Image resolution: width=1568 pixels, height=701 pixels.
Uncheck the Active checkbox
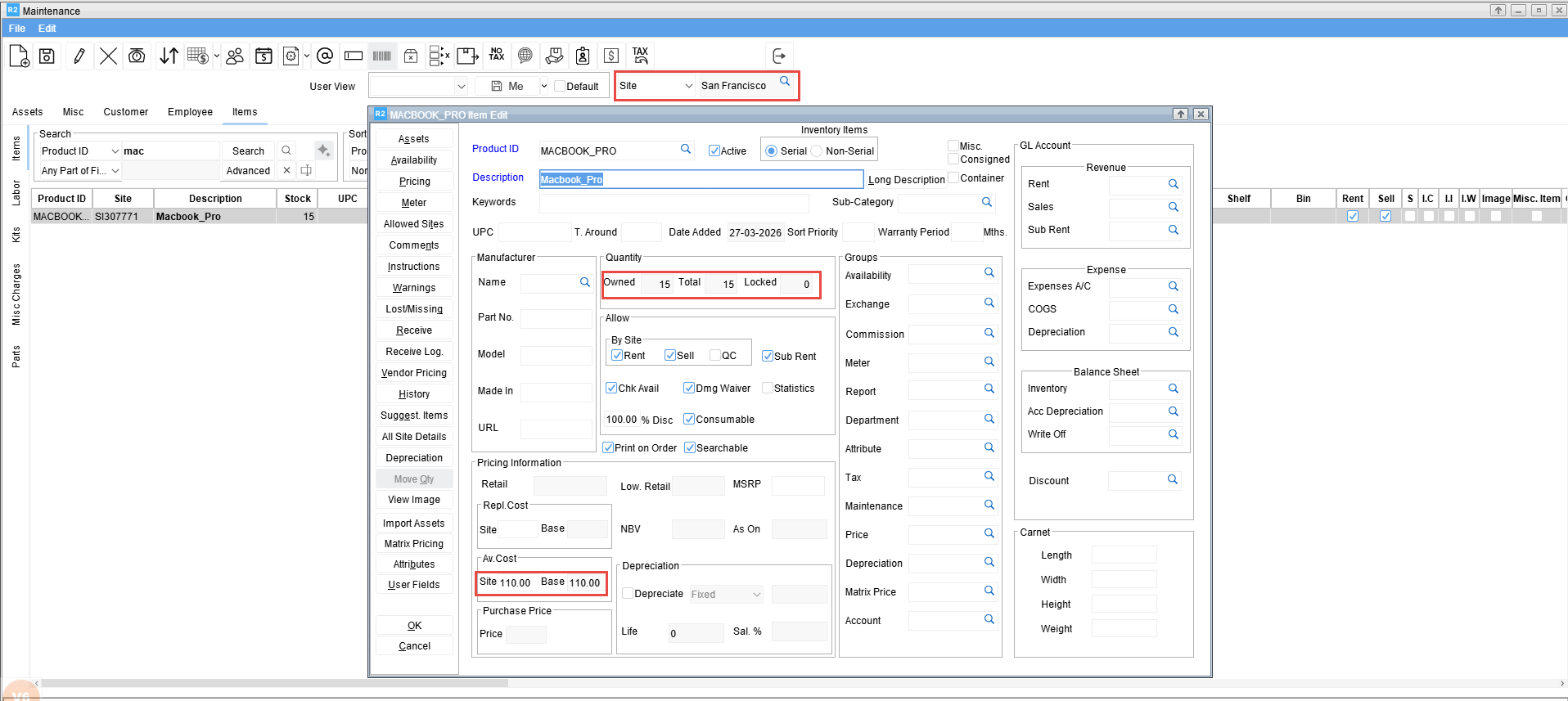714,151
